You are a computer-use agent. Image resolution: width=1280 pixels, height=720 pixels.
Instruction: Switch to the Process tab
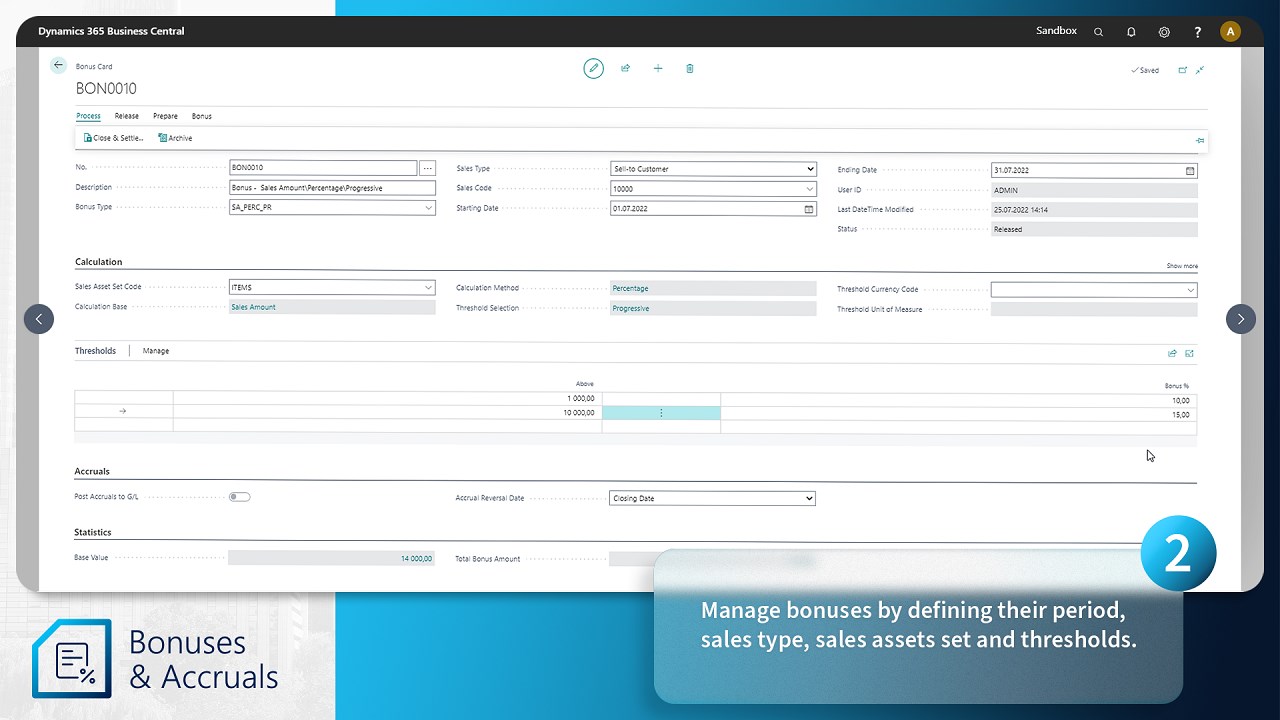(x=88, y=116)
